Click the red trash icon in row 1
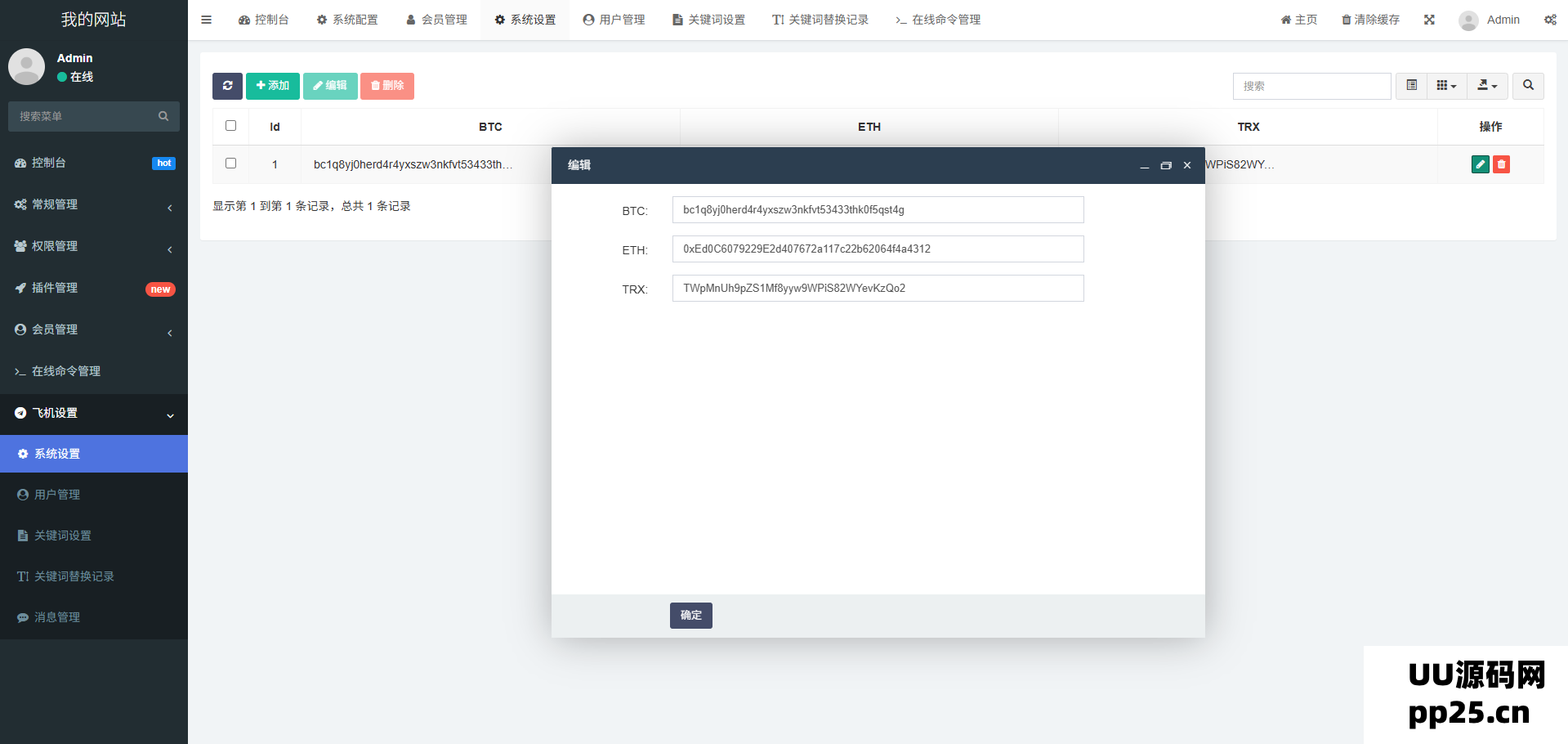Screen dimensions: 1568x744 (x=1501, y=164)
